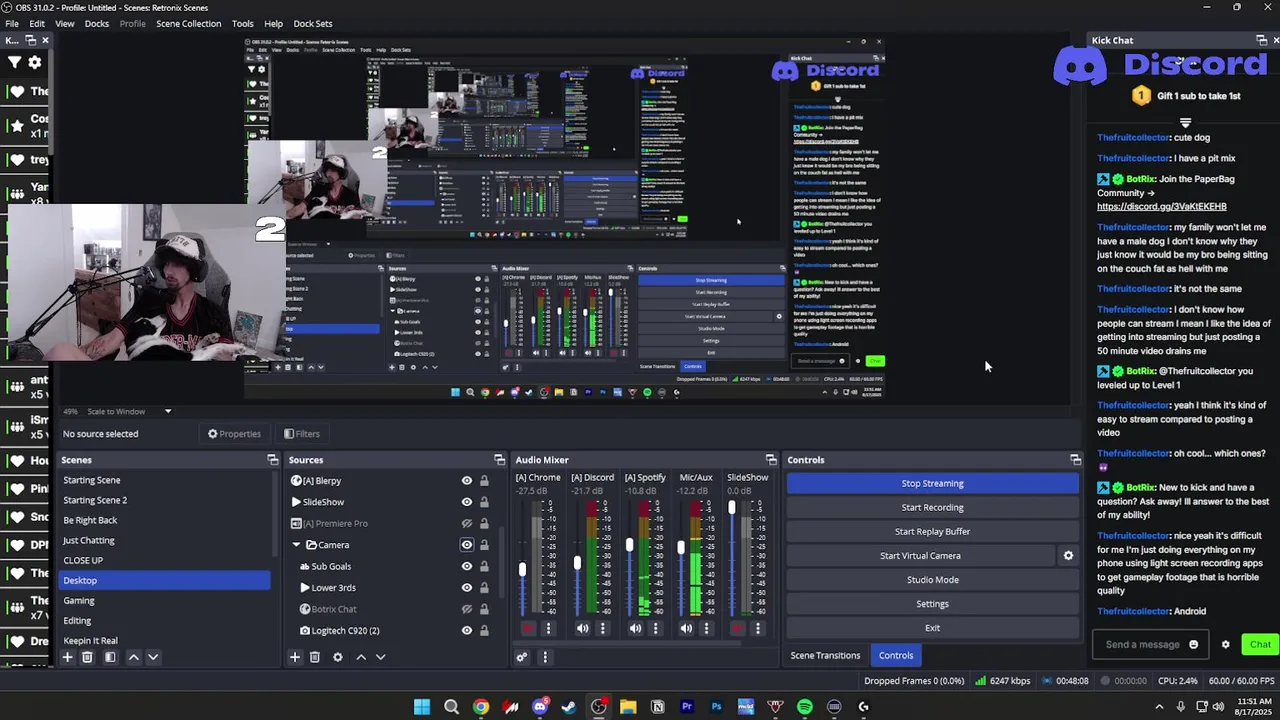Viewport: 1280px width, 720px height.
Task: Remove selected scene with the Scenes trash icon
Action: (x=87, y=657)
